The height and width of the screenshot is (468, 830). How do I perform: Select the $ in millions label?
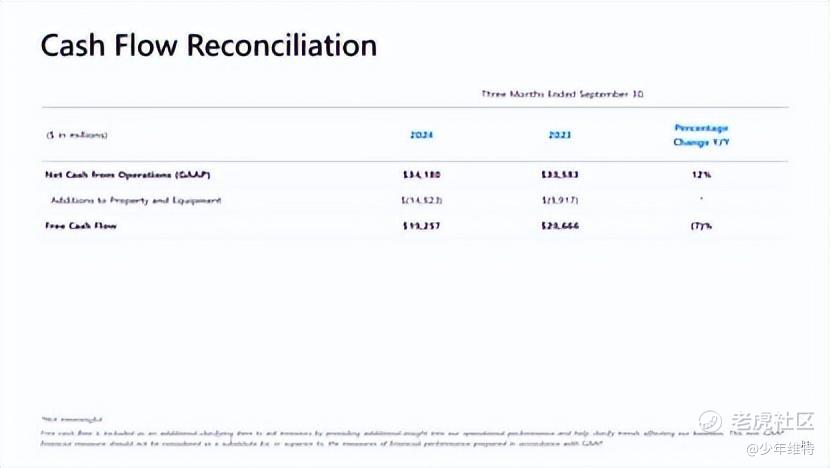pyautogui.click(x=77, y=135)
